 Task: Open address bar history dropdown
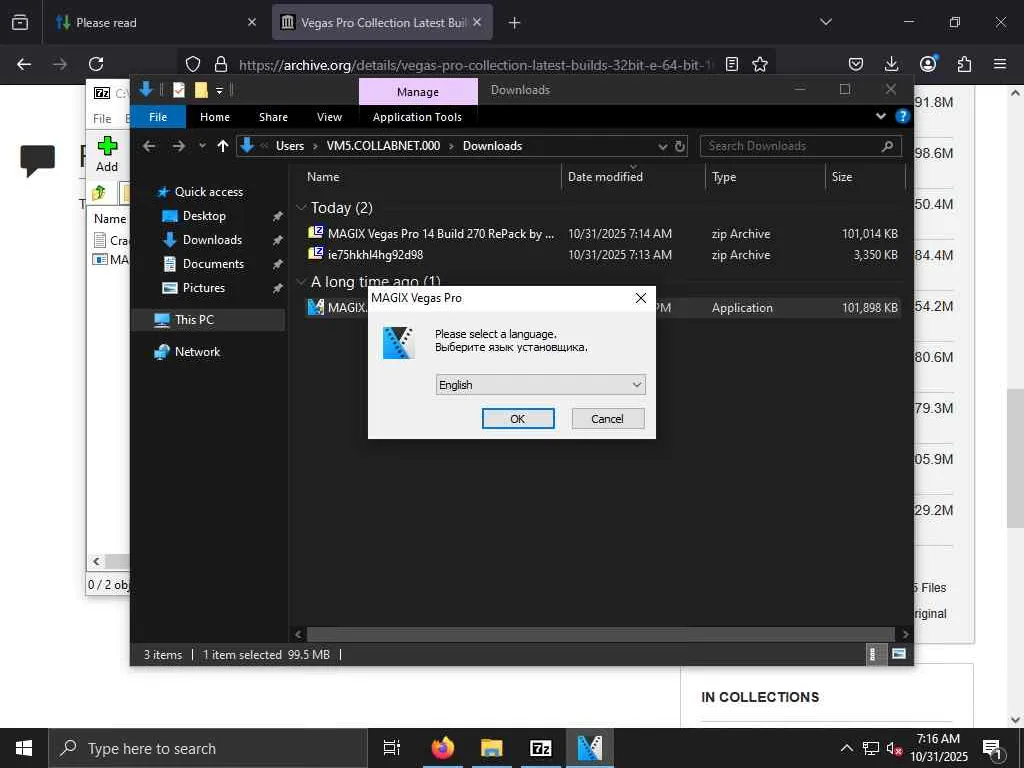662,146
